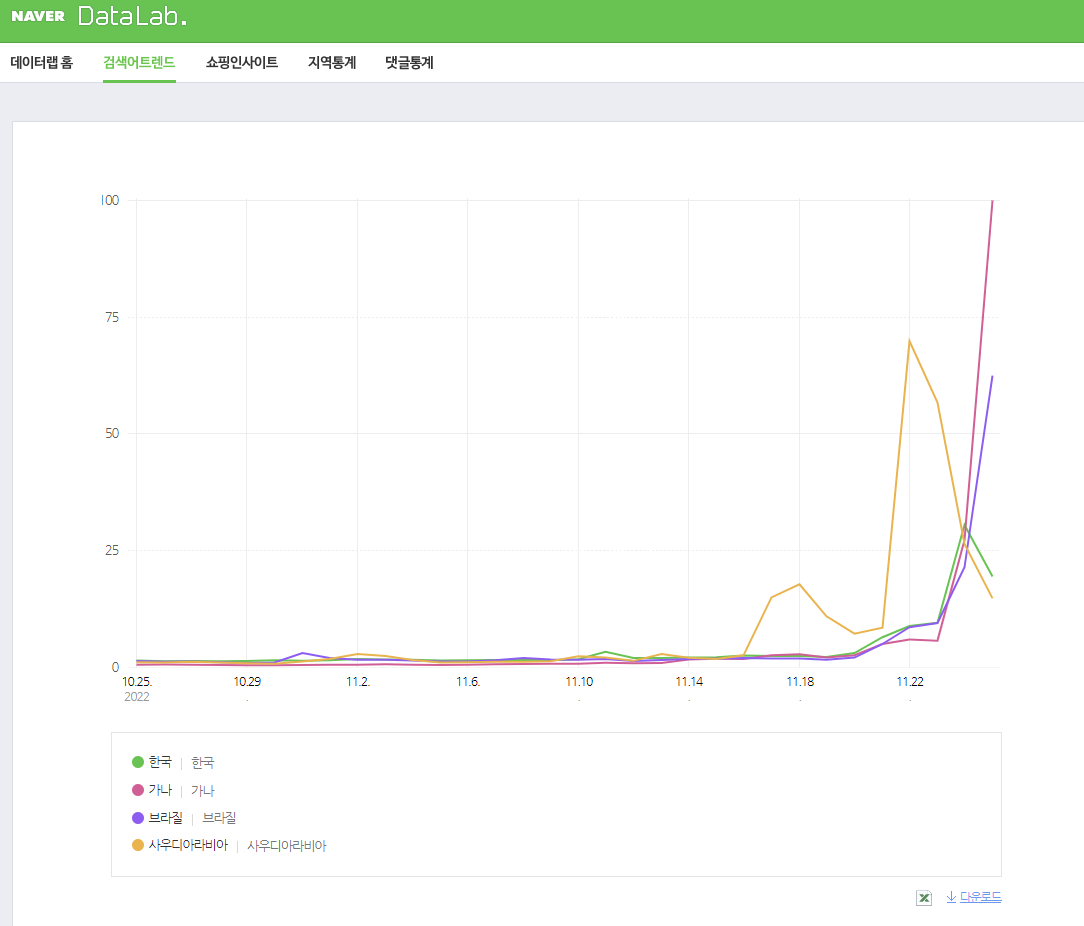Viewport: 1084px width, 926px height.
Task: Select the 검색어트렌드 tab
Action: coord(139,62)
